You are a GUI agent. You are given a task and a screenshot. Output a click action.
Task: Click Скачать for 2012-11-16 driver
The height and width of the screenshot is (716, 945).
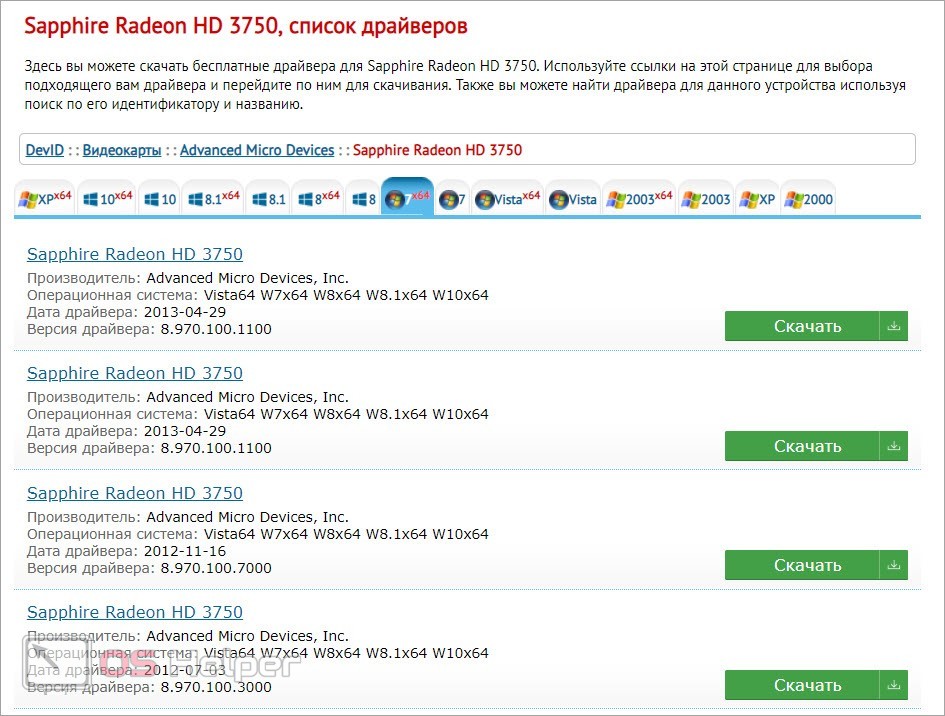(807, 565)
